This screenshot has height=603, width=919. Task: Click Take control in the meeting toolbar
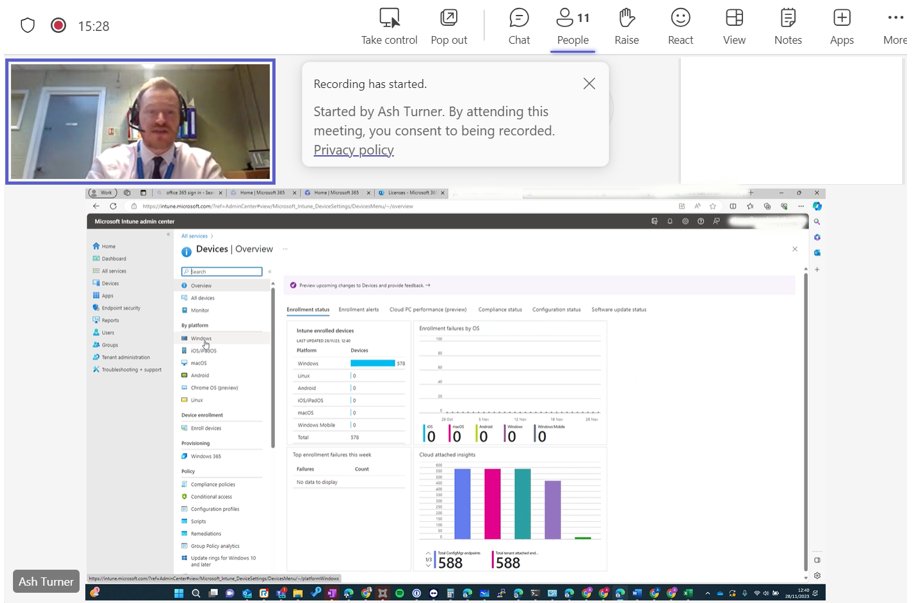[389, 27]
